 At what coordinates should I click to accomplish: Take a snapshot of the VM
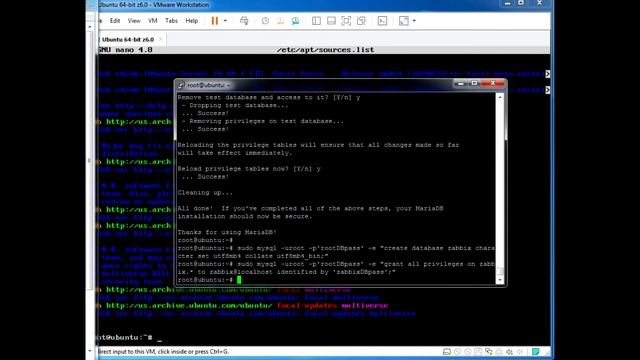click(x=265, y=21)
